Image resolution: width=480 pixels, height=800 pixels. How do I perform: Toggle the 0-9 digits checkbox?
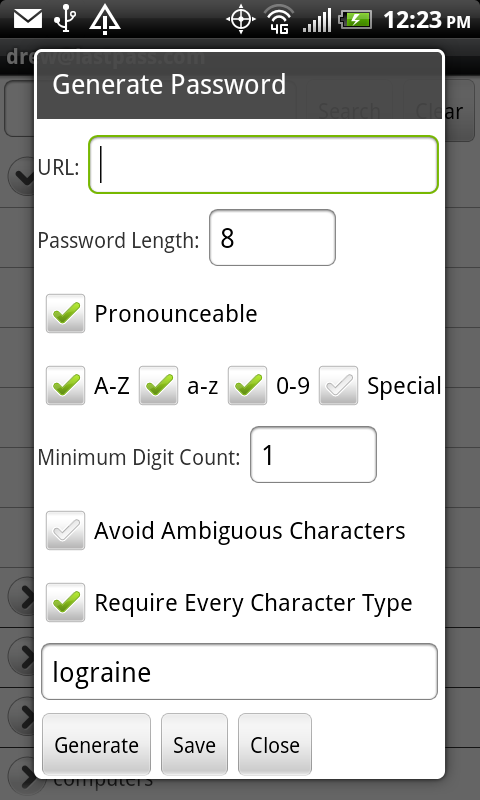[247, 386]
